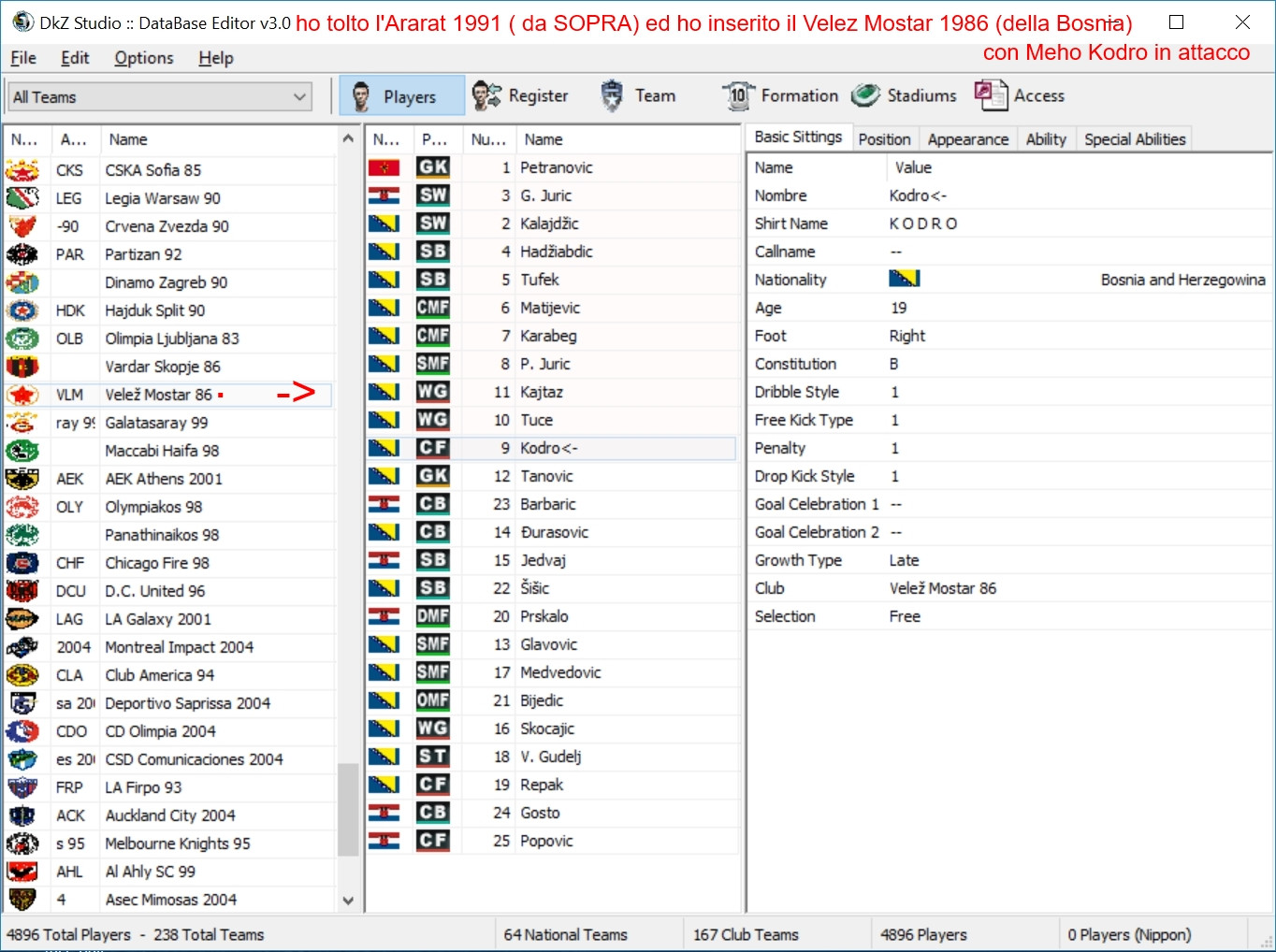
Task: Click the Hajduk Split 90 crest icon
Action: [x=22, y=310]
